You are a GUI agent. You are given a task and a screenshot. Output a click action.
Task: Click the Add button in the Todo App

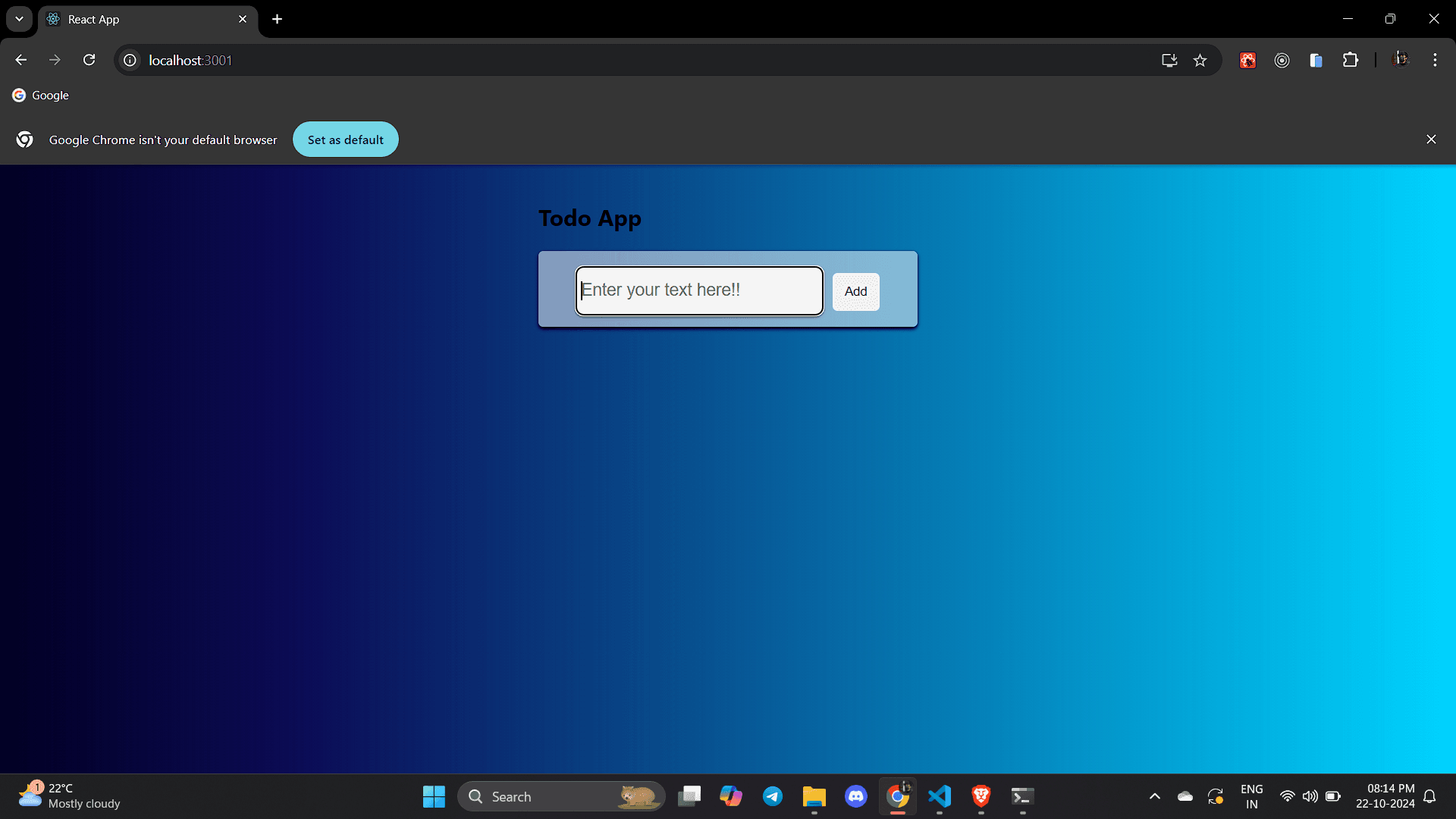[855, 291]
